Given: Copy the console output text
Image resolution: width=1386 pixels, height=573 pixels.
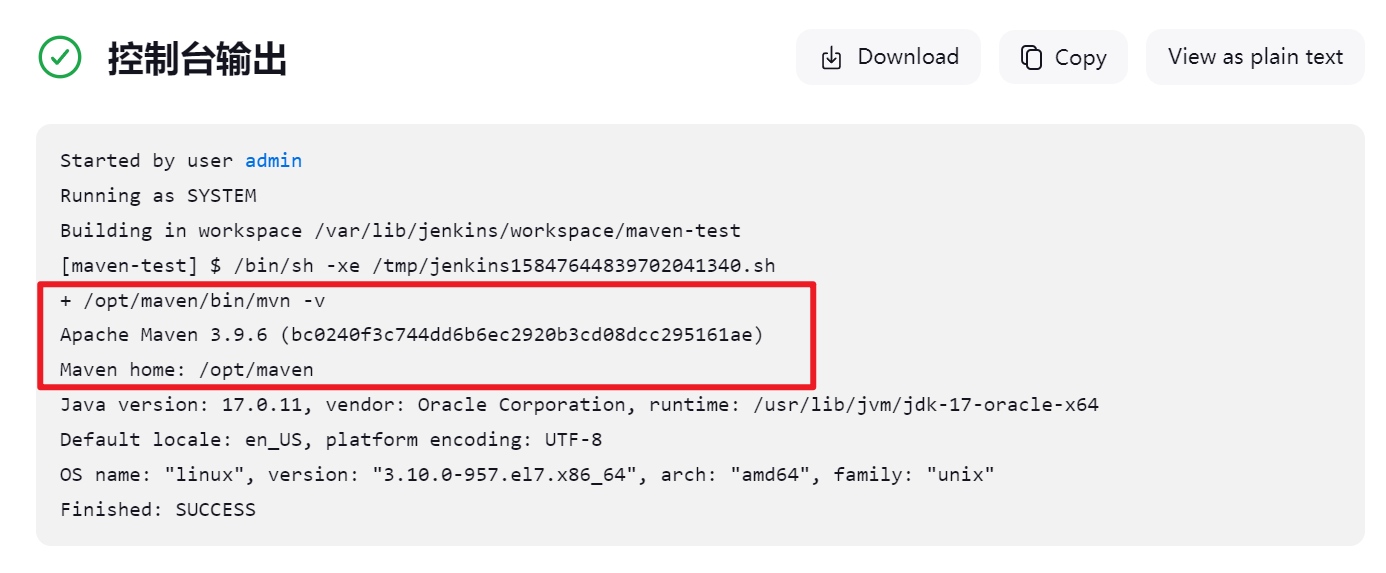Looking at the screenshot, I should click(1063, 57).
